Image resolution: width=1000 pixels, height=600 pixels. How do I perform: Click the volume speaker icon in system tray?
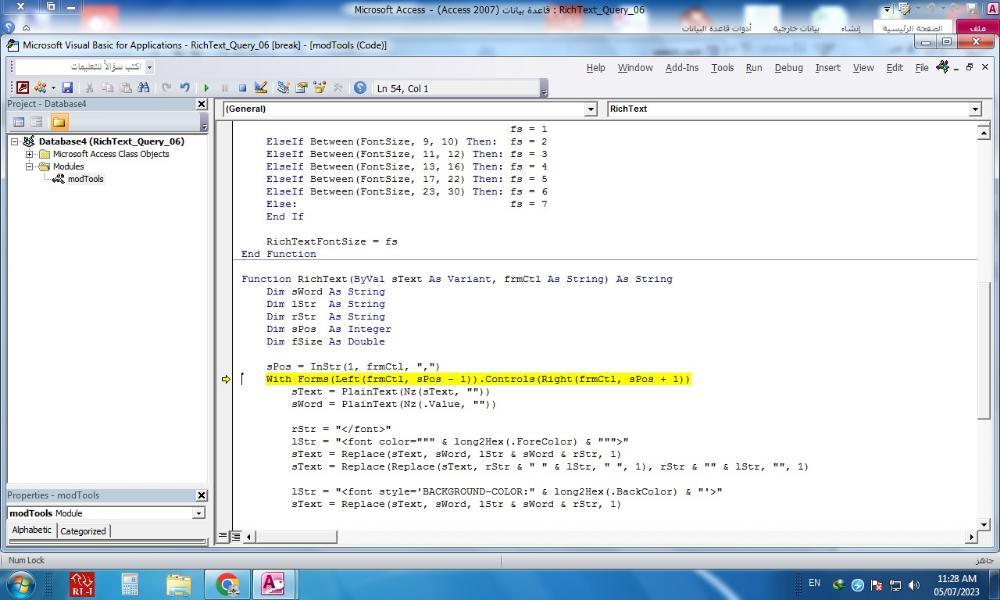pyautogui.click(x=914, y=585)
